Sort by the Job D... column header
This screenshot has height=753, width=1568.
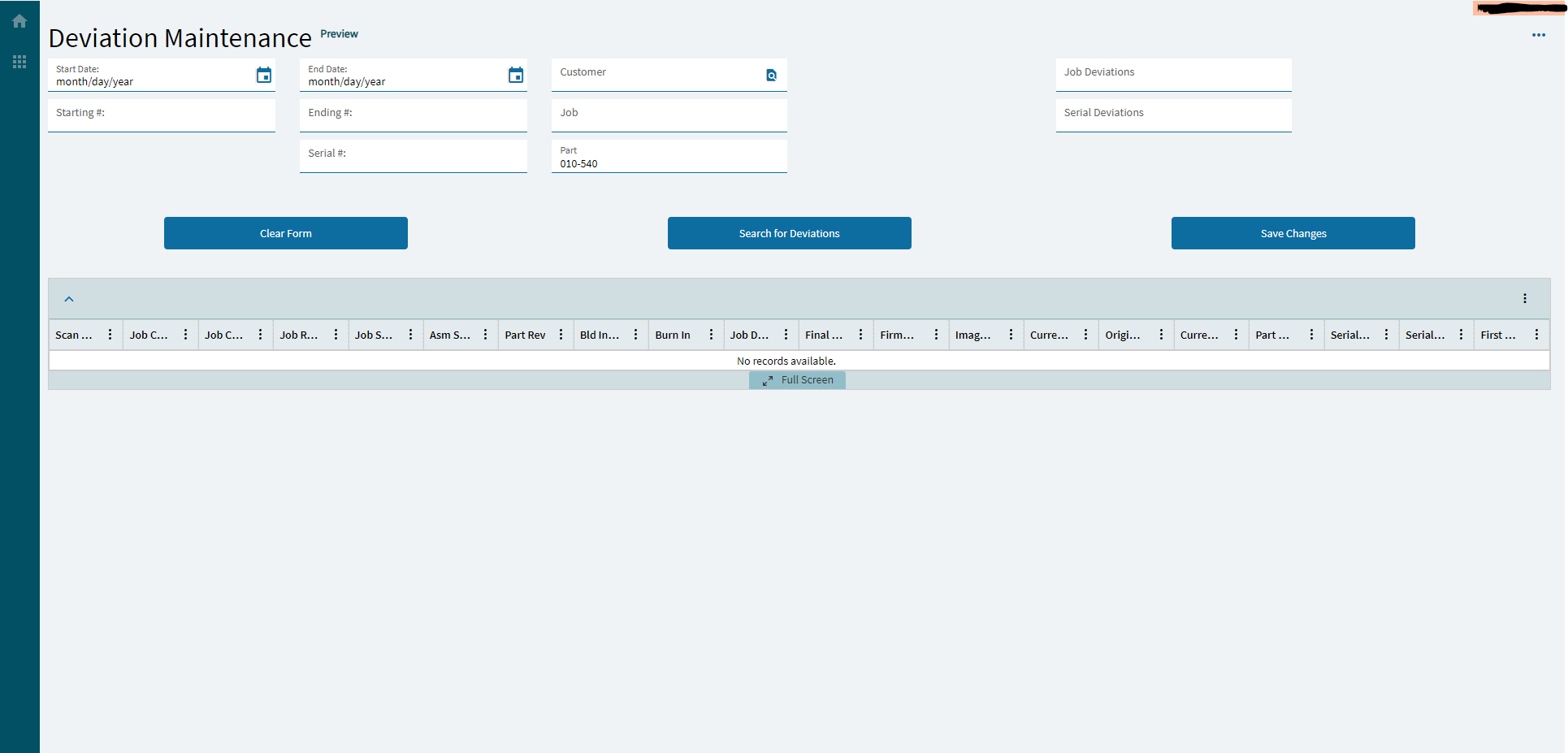[x=750, y=335]
